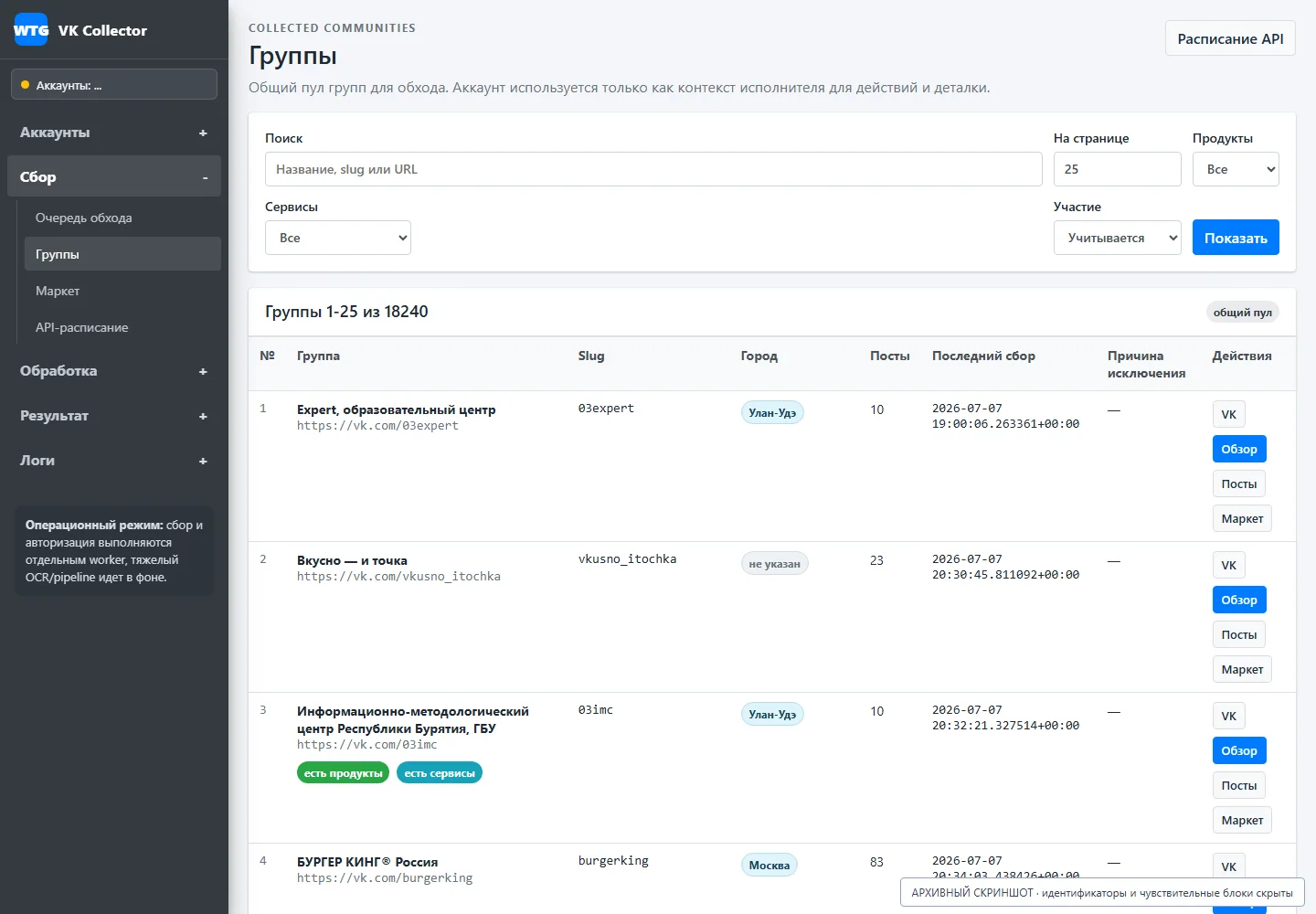Open the Очередь обхода page
The image size is (1316, 914).
(x=122, y=218)
